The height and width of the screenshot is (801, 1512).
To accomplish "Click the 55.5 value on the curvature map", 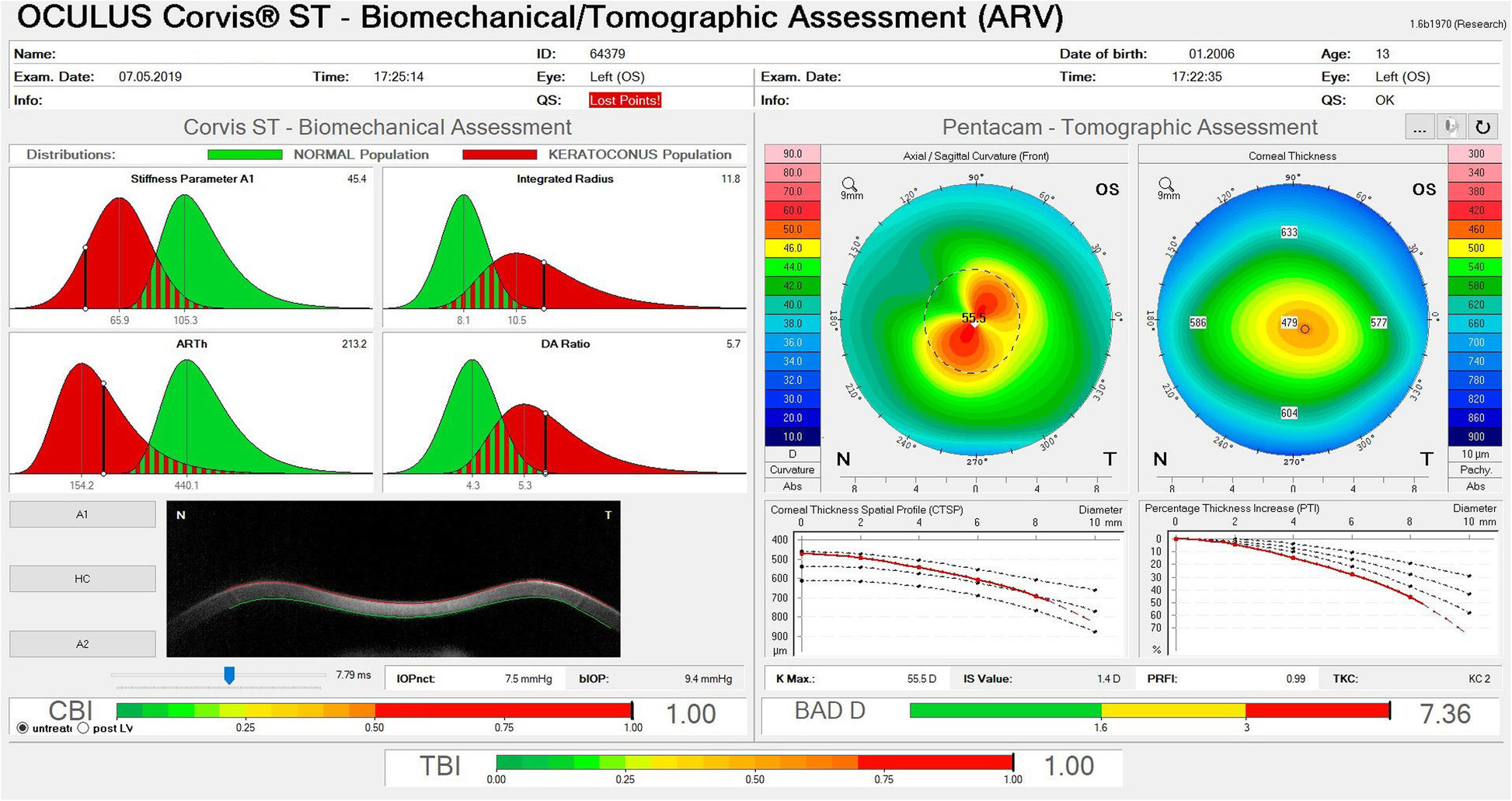I will click(x=974, y=318).
